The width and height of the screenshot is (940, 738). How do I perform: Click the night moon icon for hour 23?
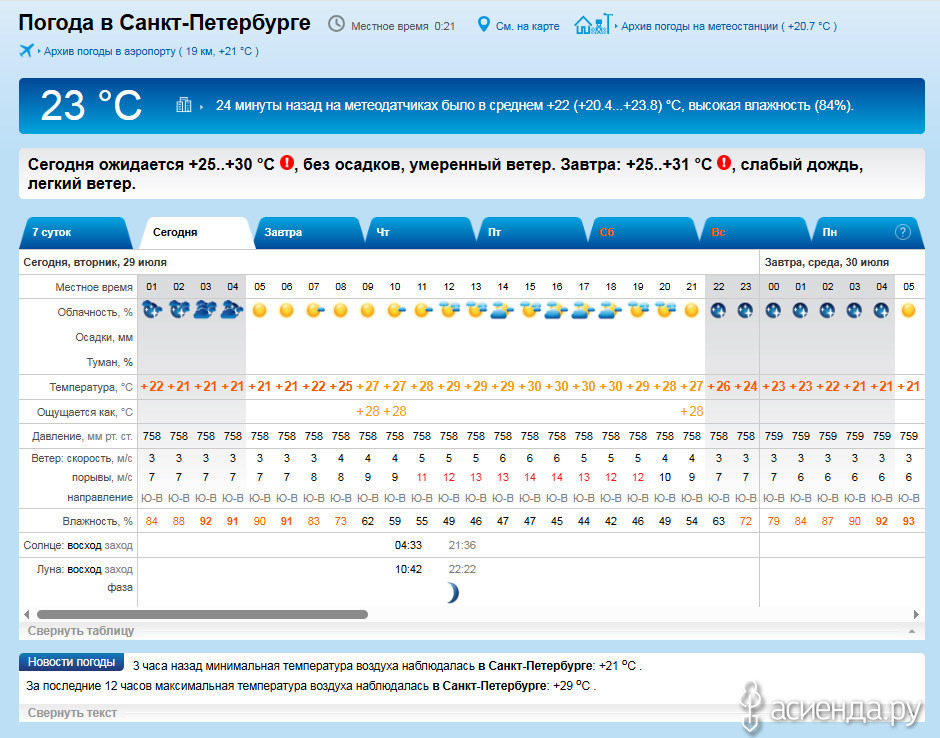(x=745, y=311)
